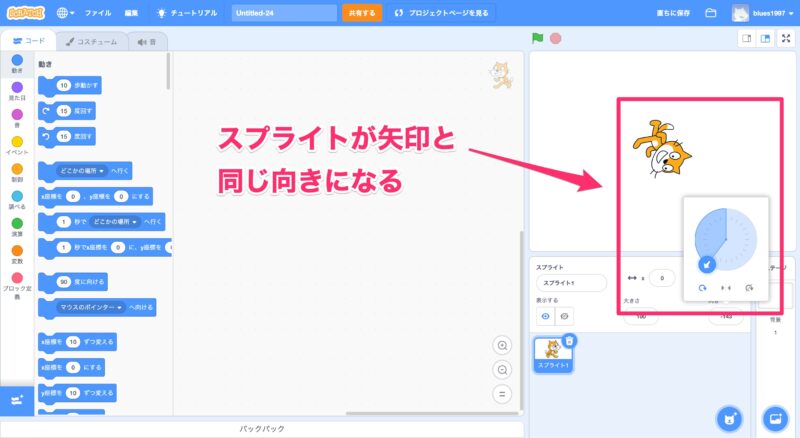Zoom in on the code workspace
This screenshot has height=438, width=800.
tap(502, 345)
